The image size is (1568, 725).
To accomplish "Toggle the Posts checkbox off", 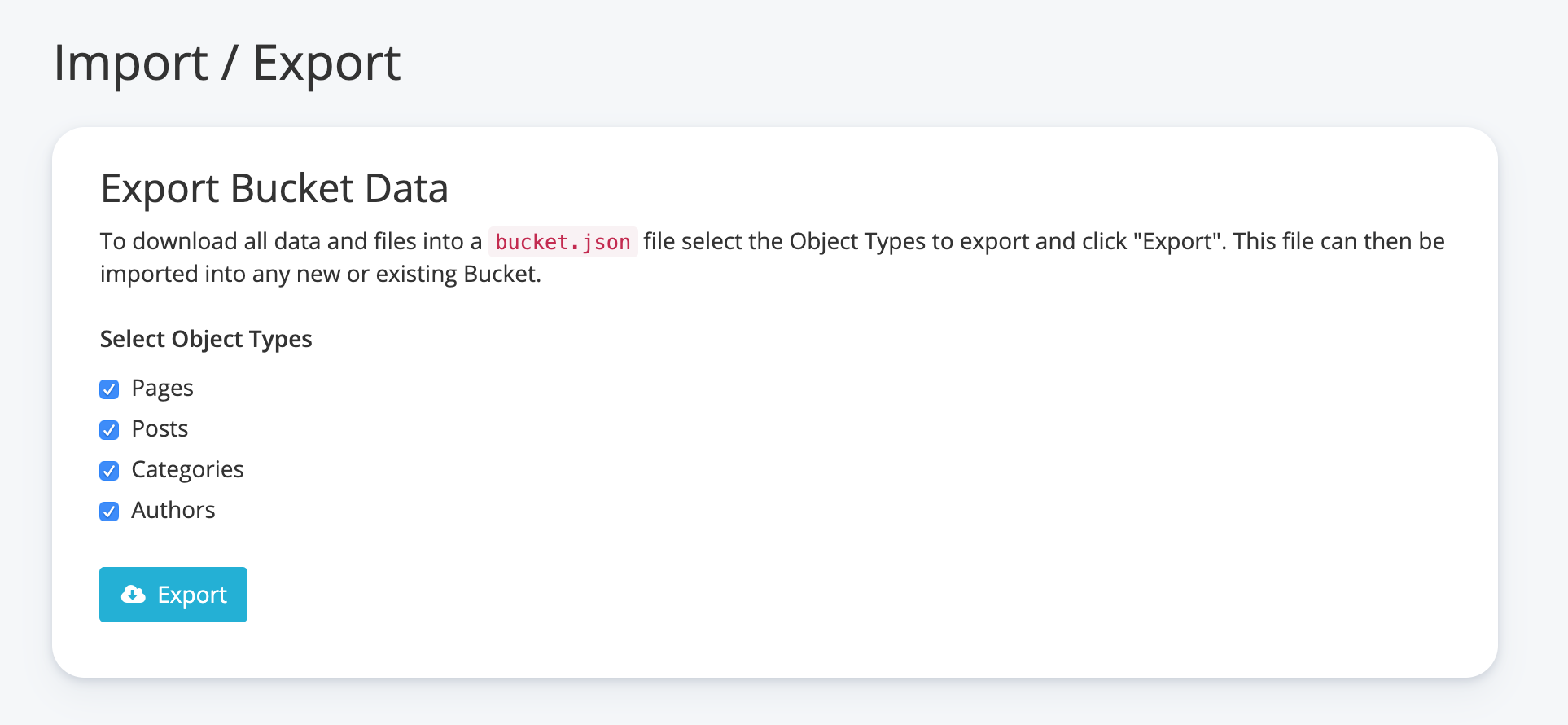I will click(x=109, y=430).
